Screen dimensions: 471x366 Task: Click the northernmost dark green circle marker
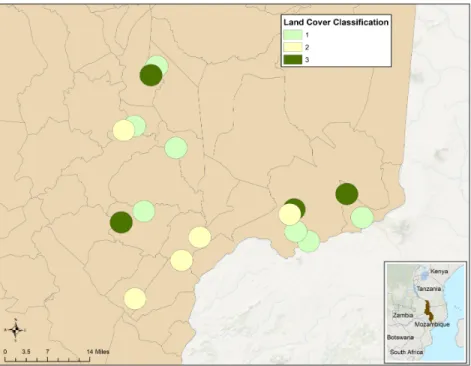click(151, 75)
